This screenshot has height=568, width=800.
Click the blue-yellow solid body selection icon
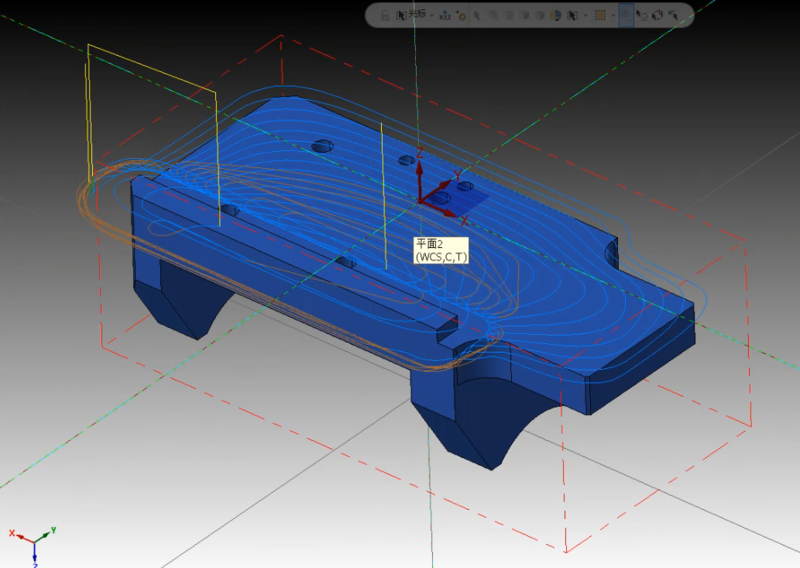tap(556, 15)
